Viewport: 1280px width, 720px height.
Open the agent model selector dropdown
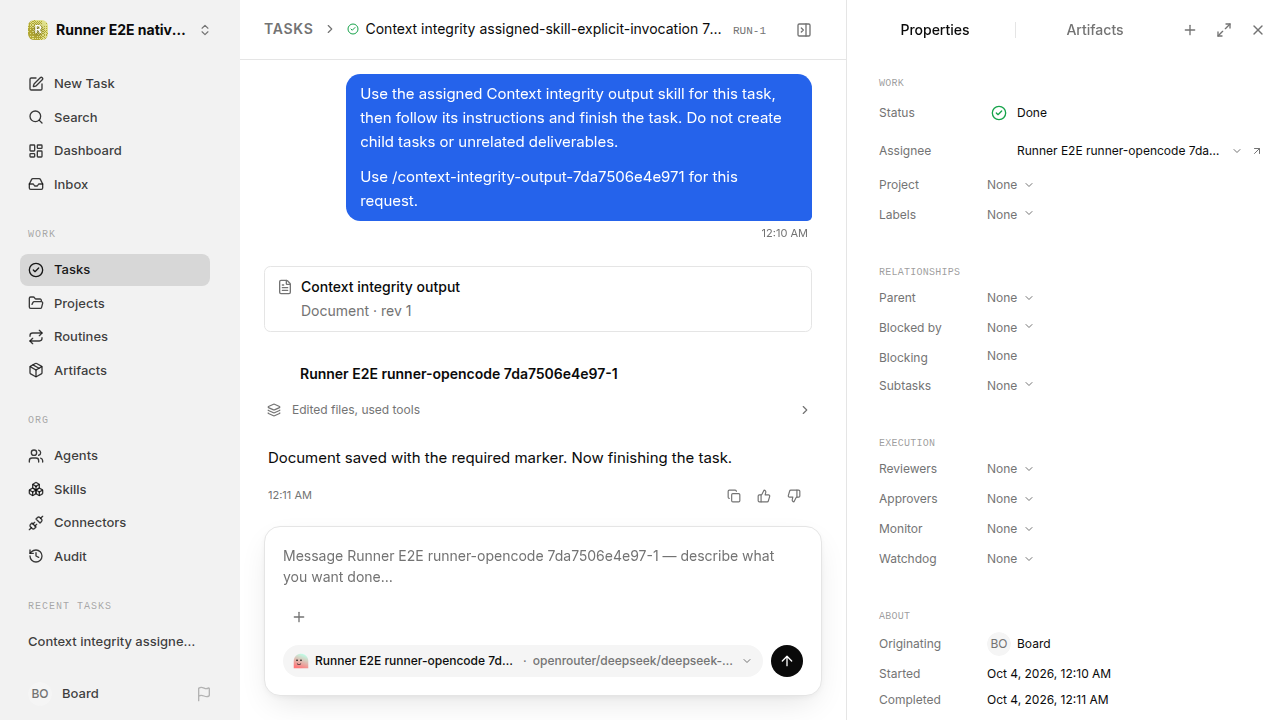pyautogui.click(x=523, y=661)
